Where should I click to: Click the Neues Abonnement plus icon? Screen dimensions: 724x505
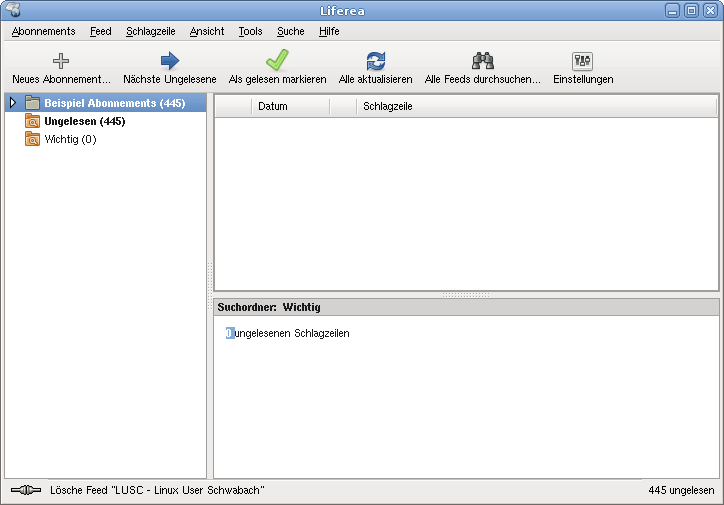point(61,61)
